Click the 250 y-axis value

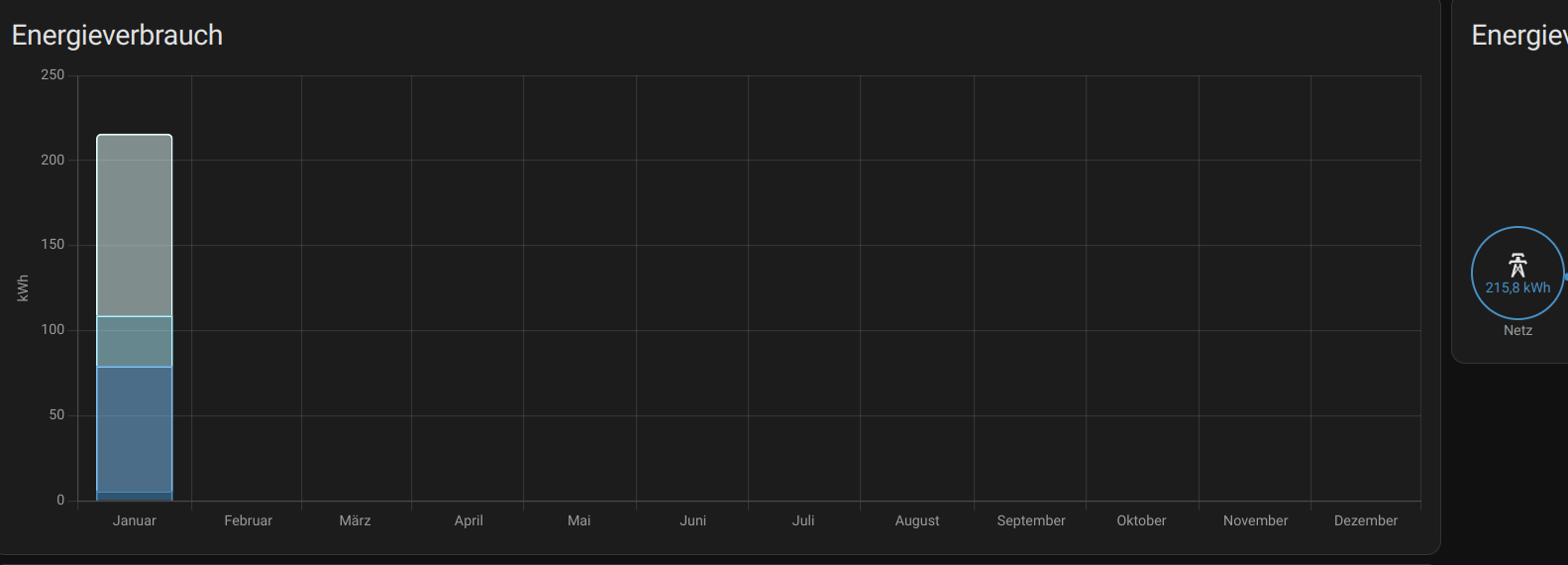52,74
